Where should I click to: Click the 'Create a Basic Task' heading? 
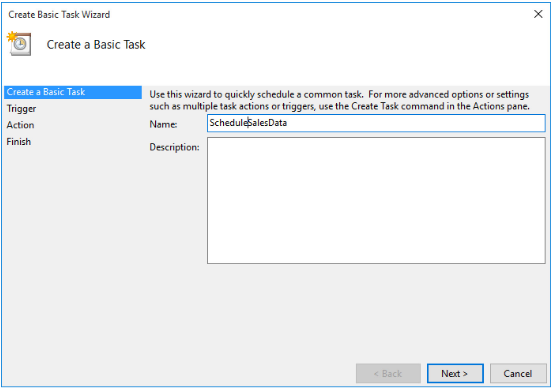tap(96, 45)
